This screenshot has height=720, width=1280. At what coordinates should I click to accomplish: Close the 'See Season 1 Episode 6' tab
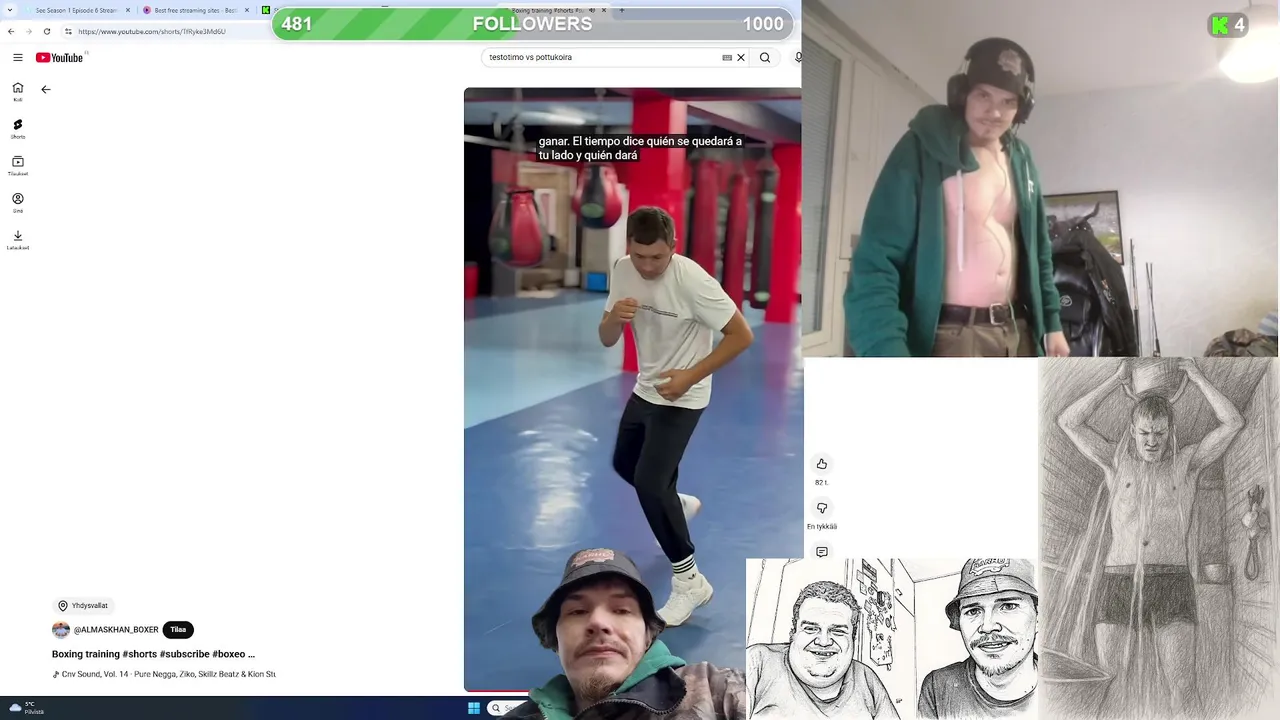(128, 10)
